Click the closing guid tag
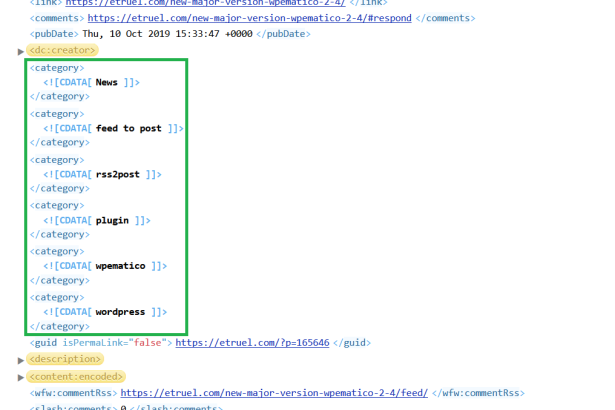This screenshot has width=615, height=410. pyautogui.click(x=352, y=343)
